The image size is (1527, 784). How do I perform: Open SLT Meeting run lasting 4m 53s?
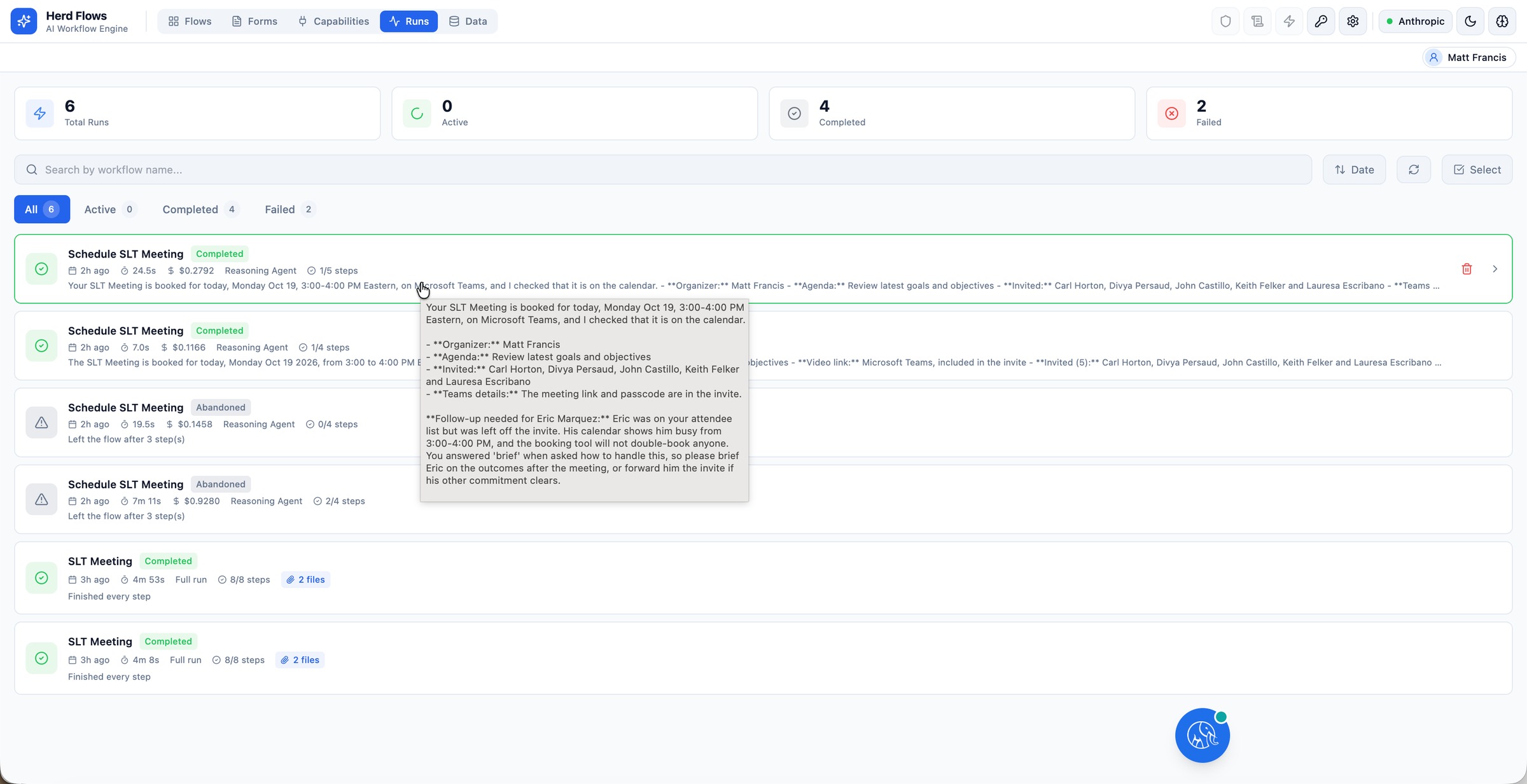point(763,578)
